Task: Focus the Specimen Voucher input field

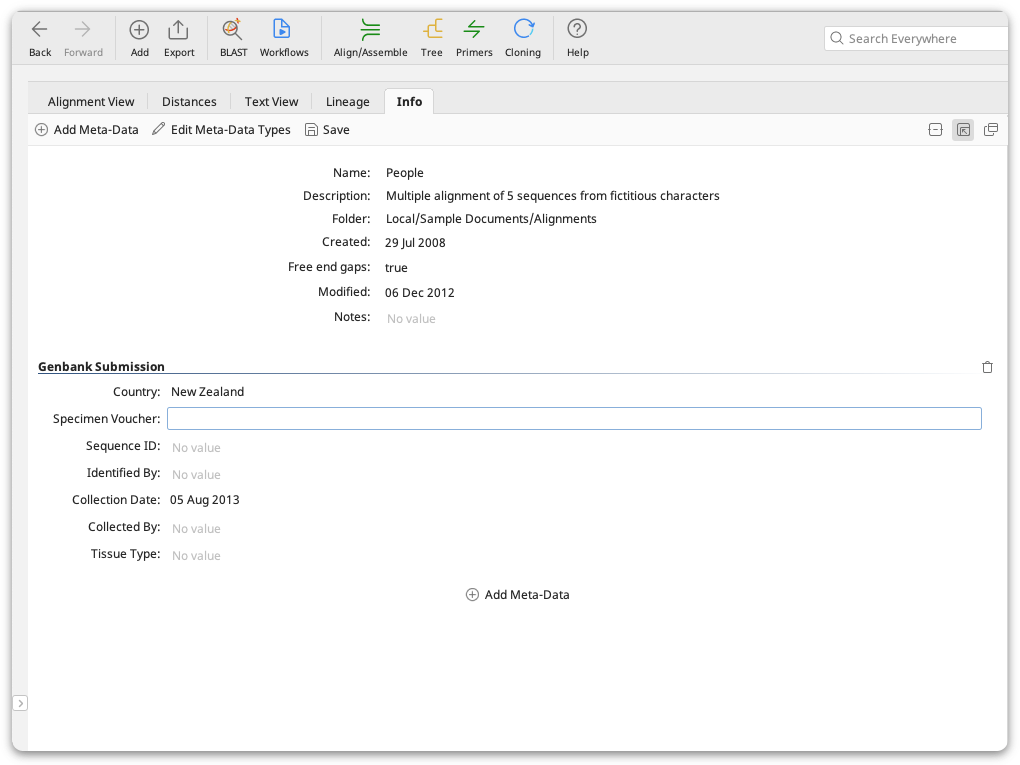Action: [x=574, y=418]
